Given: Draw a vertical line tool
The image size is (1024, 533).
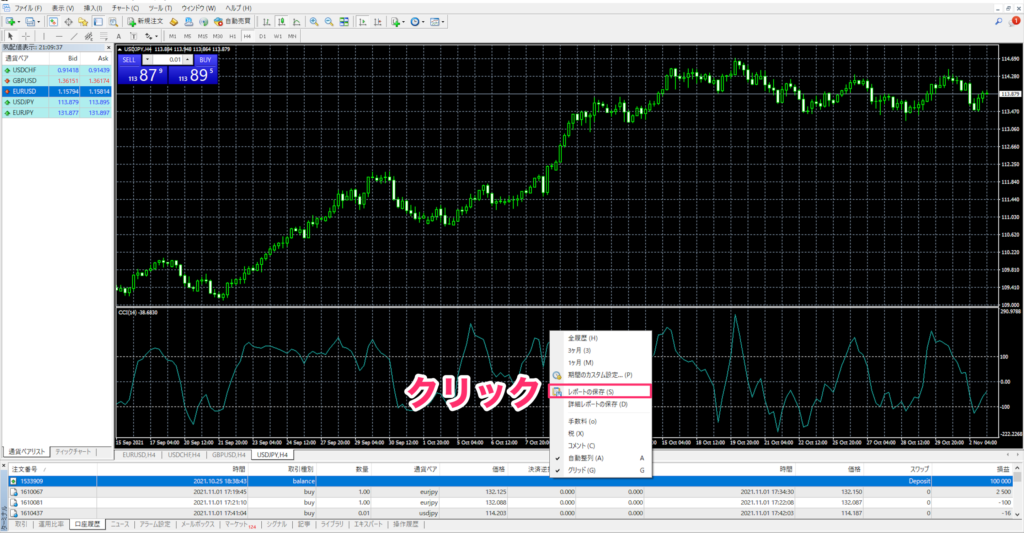Looking at the screenshot, I should click(x=44, y=36).
